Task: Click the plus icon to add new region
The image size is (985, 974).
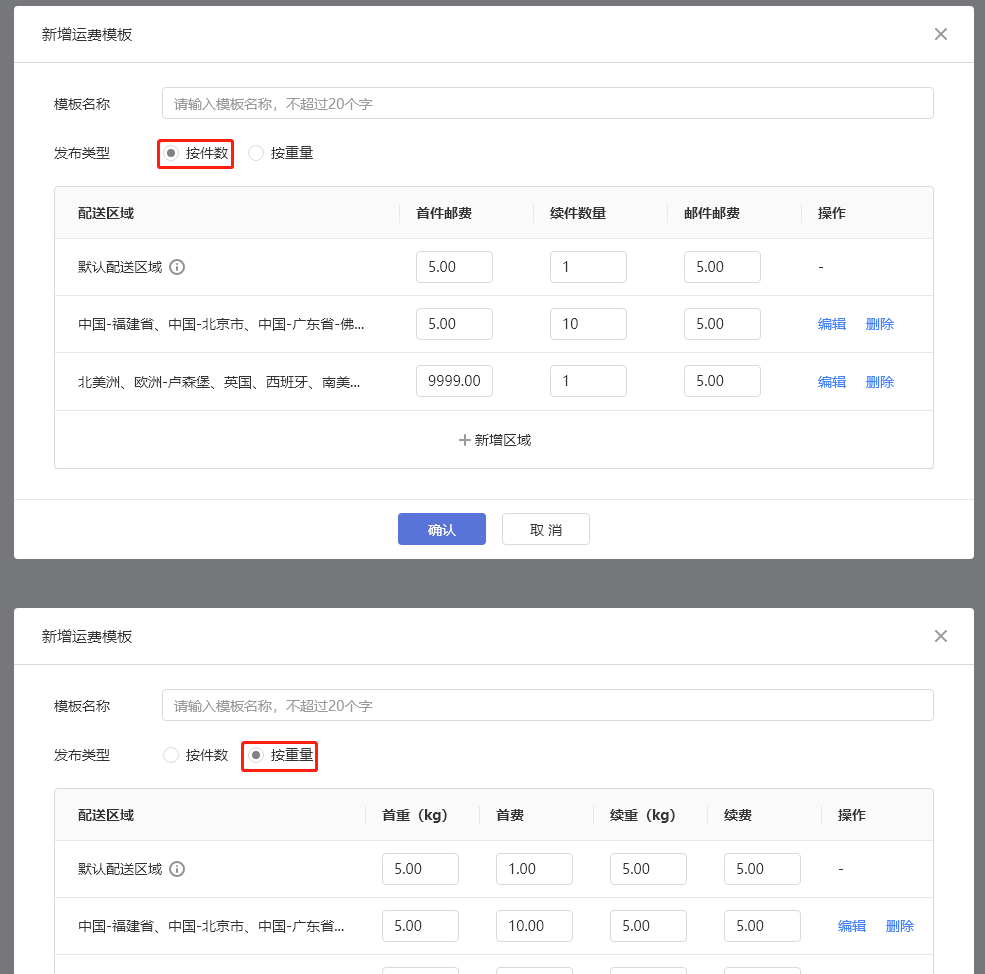Action: pos(464,440)
